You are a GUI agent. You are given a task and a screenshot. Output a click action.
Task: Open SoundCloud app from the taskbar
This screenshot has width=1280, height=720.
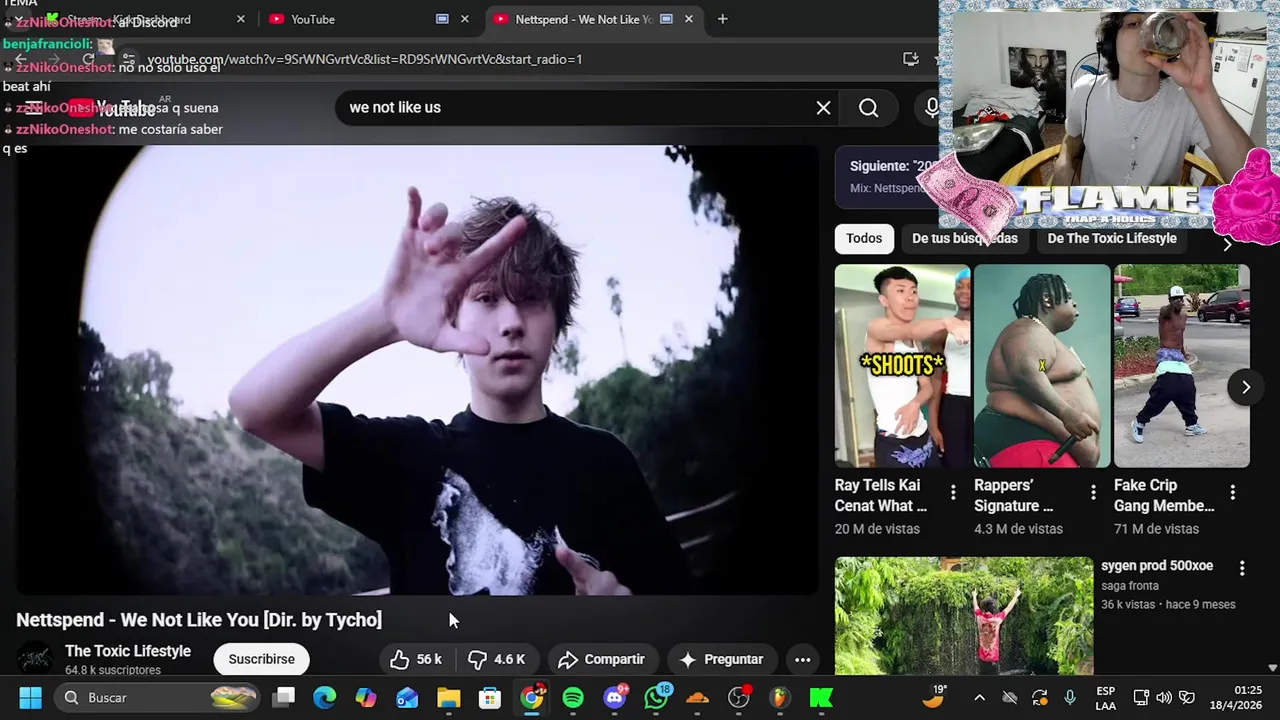pos(697,697)
